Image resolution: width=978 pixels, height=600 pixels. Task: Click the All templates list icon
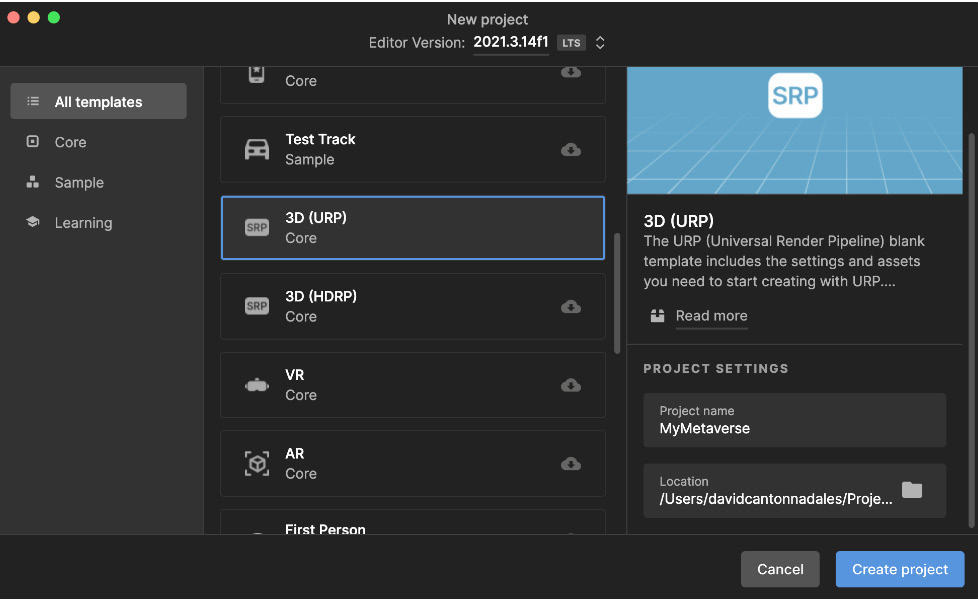tap(33, 101)
